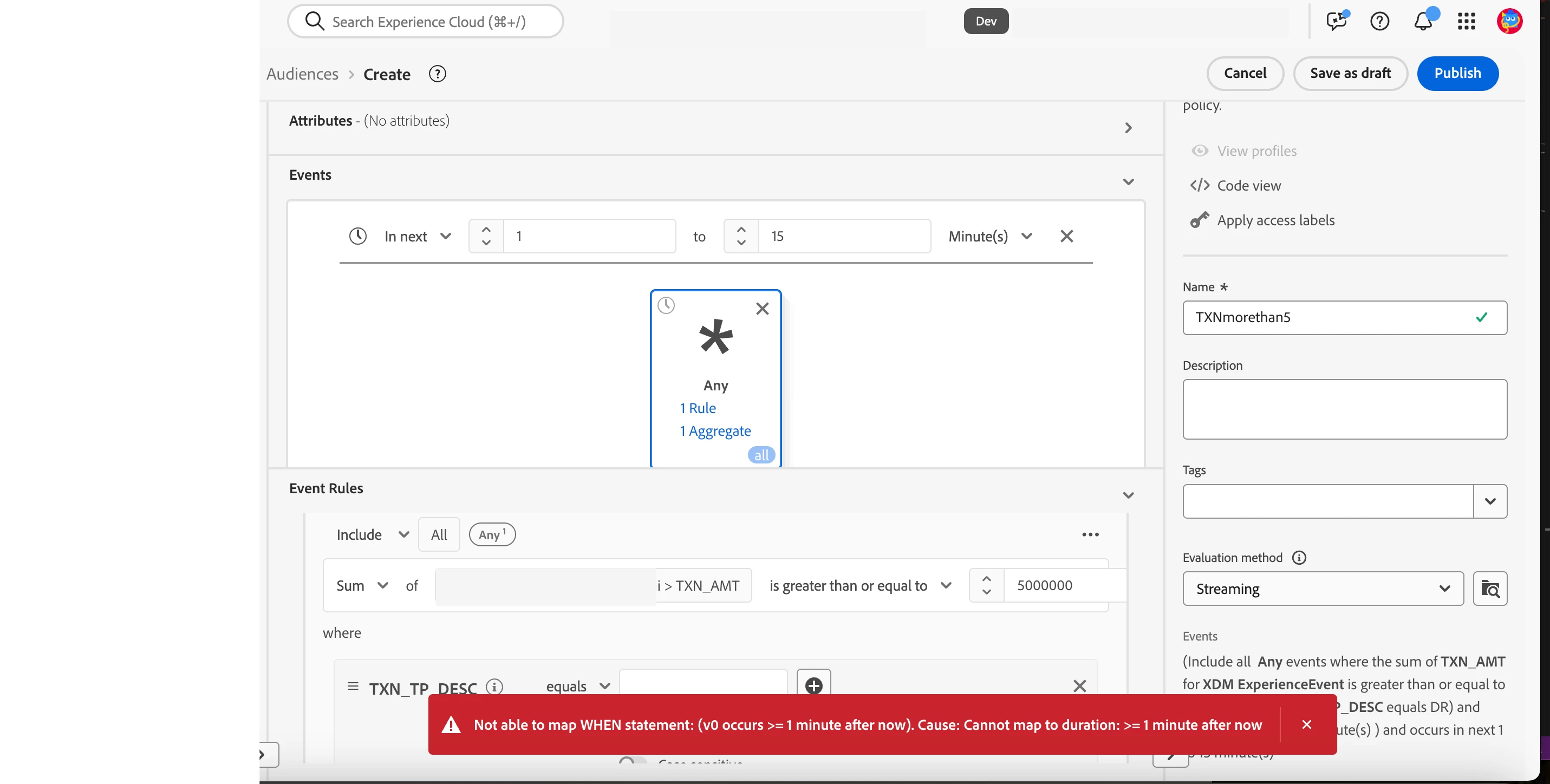Navigate to Audiences breadcrumb
This screenshot has width=1550, height=784.
pos(302,74)
